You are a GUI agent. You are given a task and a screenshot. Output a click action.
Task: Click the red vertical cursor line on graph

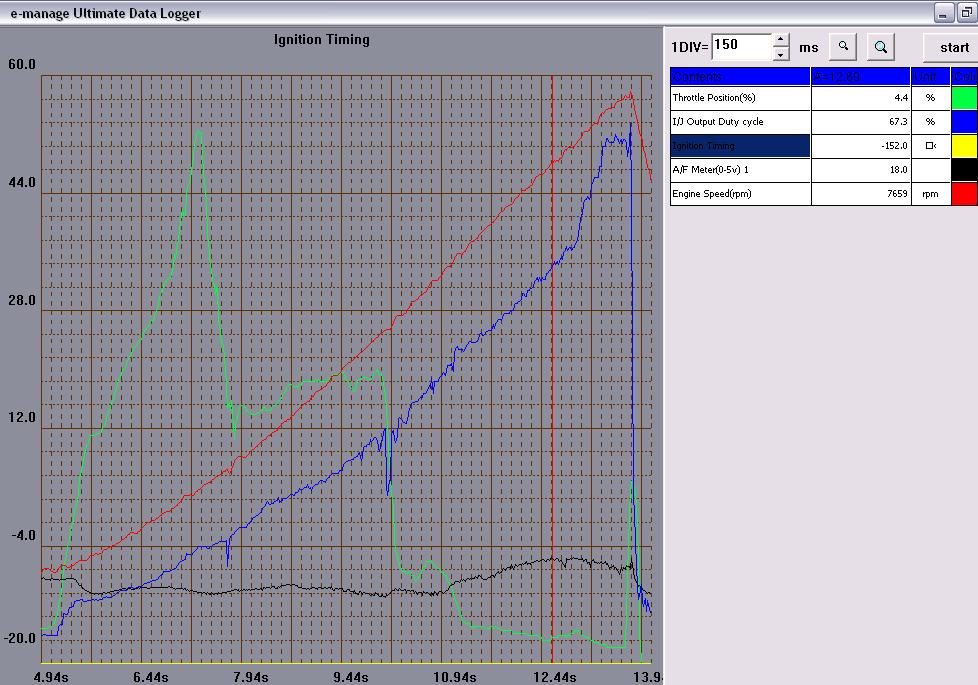tap(552, 300)
